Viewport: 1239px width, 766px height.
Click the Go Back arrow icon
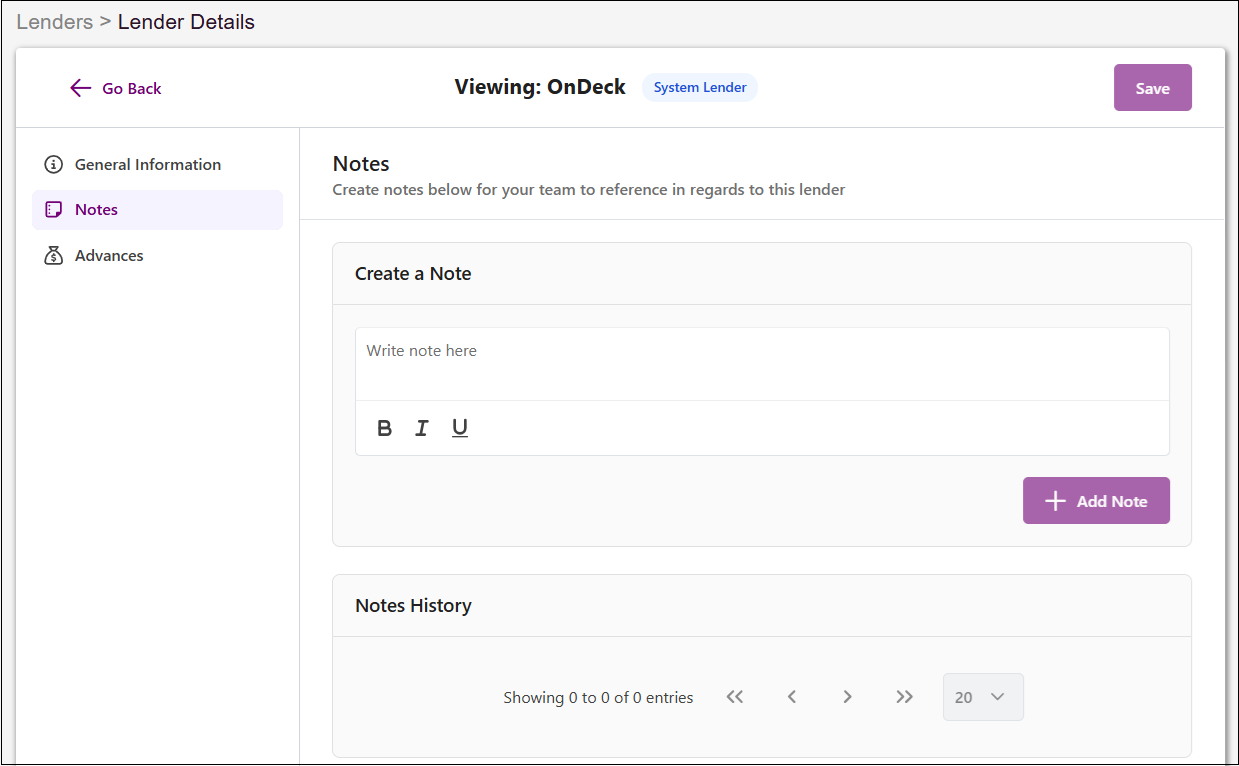[x=81, y=88]
